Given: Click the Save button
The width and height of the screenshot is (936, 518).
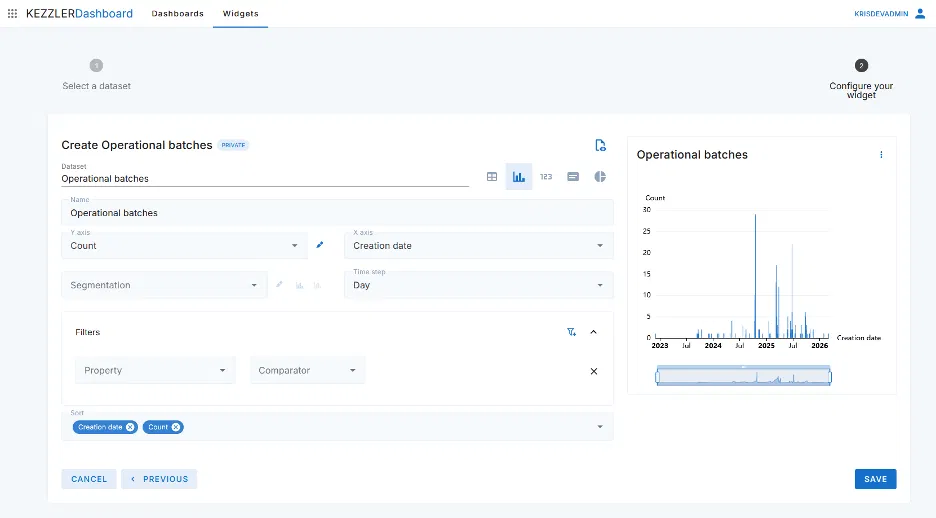Looking at the screenshot, I should [x=875, y=479].
